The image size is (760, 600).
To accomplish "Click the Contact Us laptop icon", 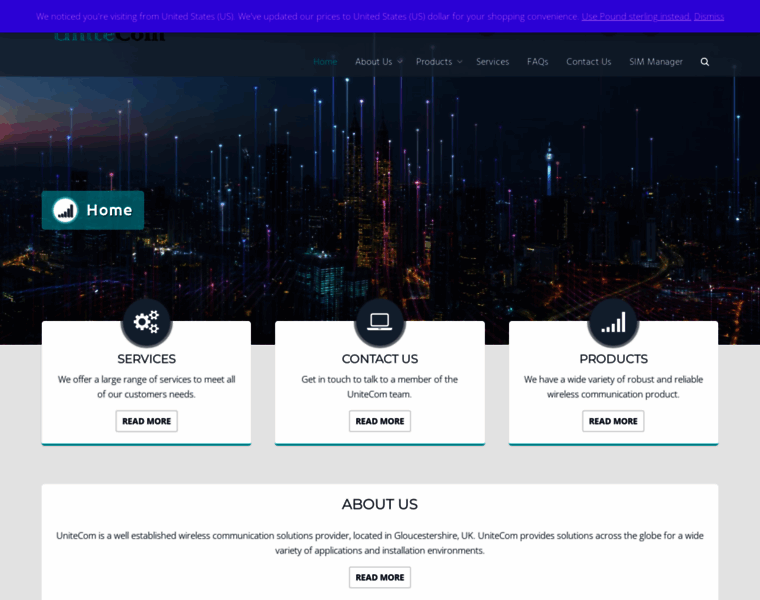I will (x=379, y=322).
